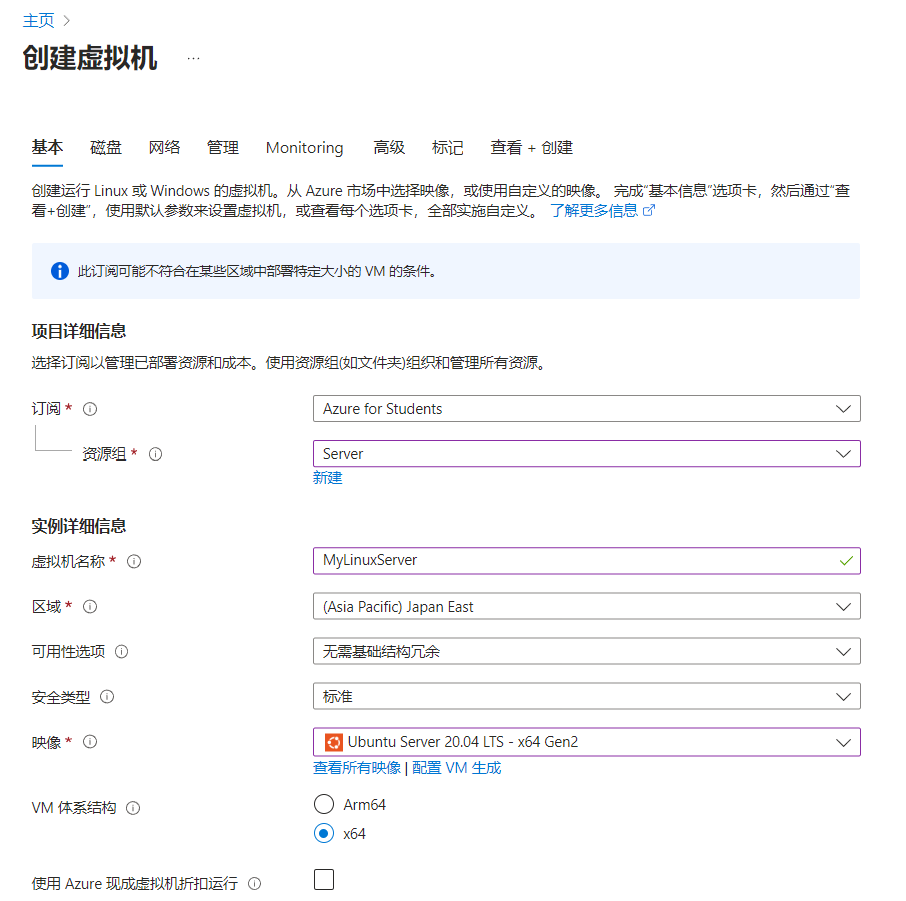
Task: Go to 主页 breadcrumb link
Action: [x=38, y=21]
